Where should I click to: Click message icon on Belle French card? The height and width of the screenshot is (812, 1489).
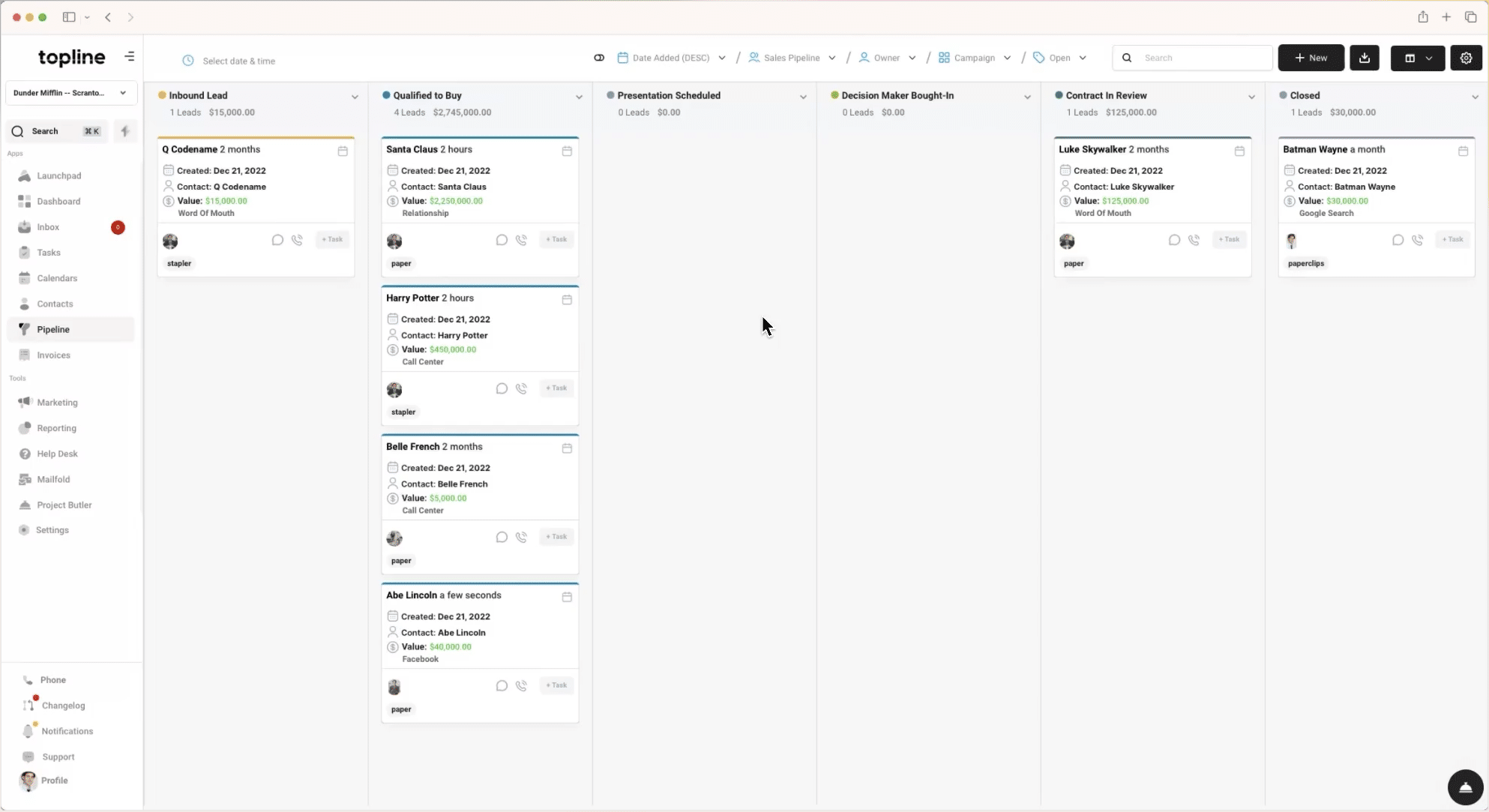tap(502, 537)
